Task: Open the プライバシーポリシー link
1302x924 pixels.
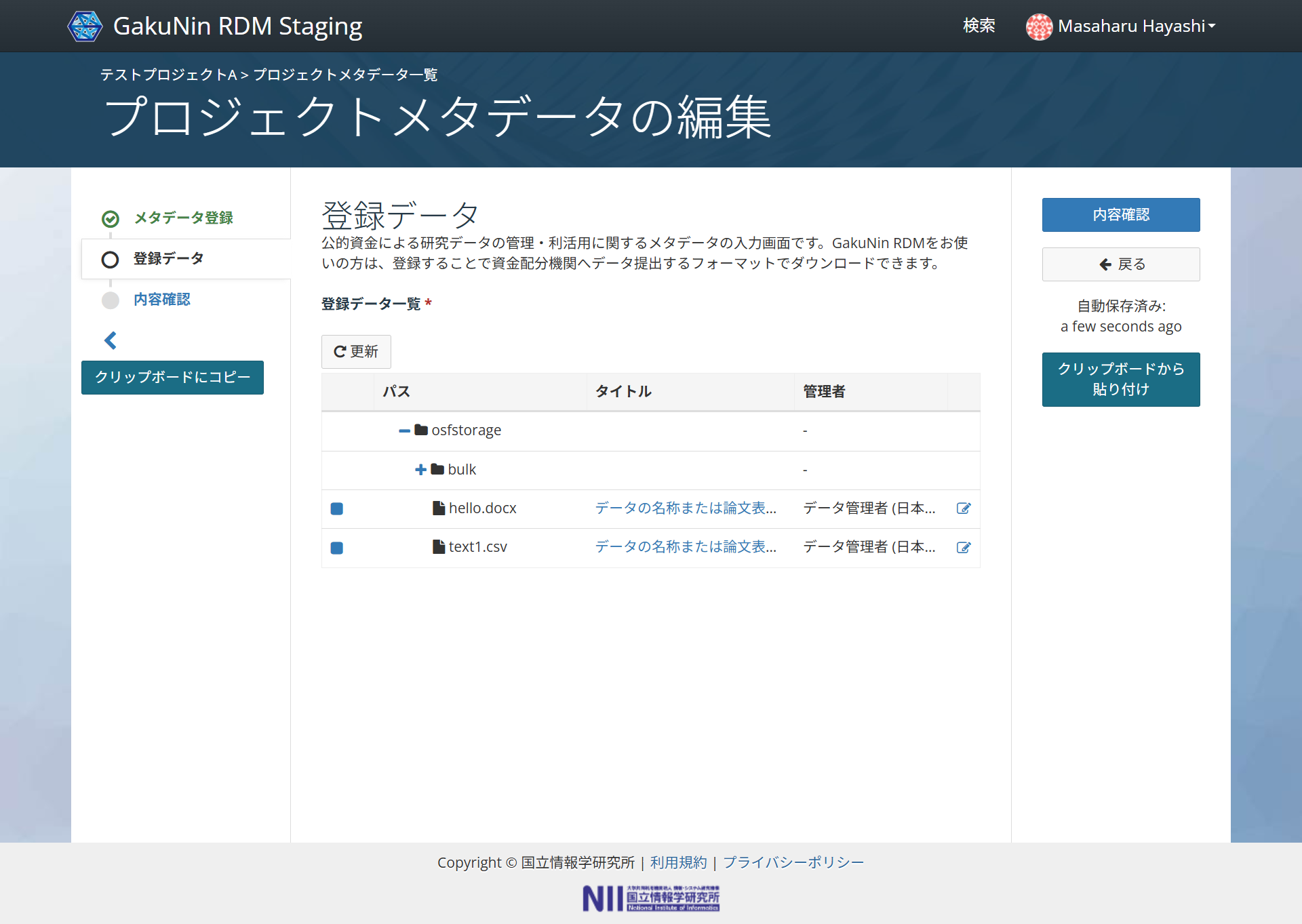Action: pyautogui.click(x=793, y=862)
